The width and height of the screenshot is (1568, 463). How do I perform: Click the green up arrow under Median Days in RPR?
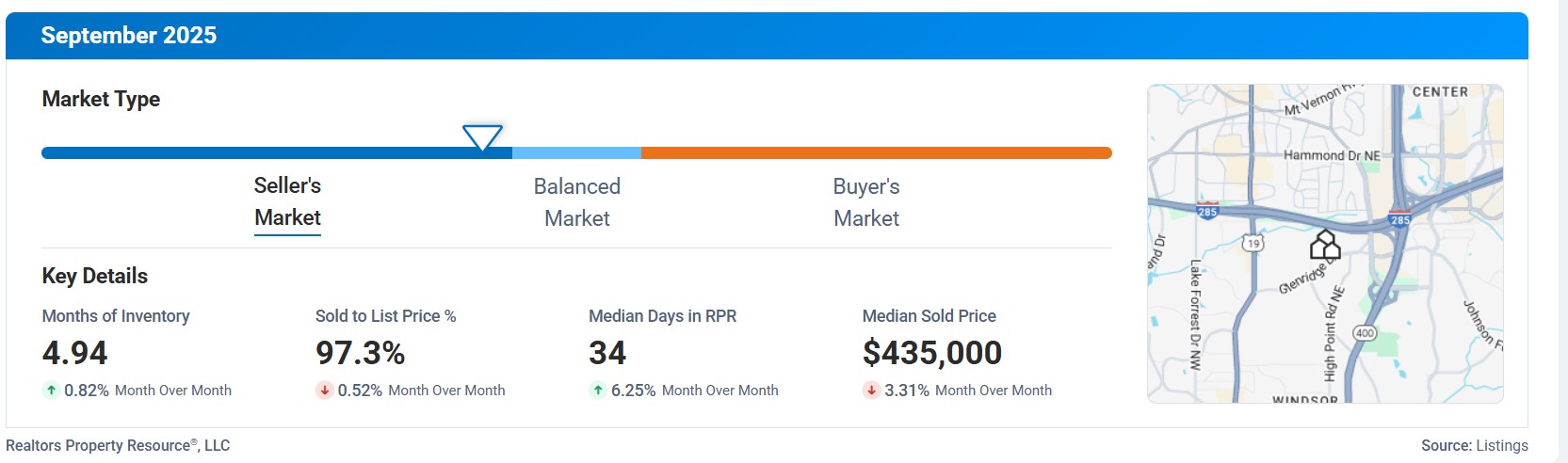tap(598, 390)
